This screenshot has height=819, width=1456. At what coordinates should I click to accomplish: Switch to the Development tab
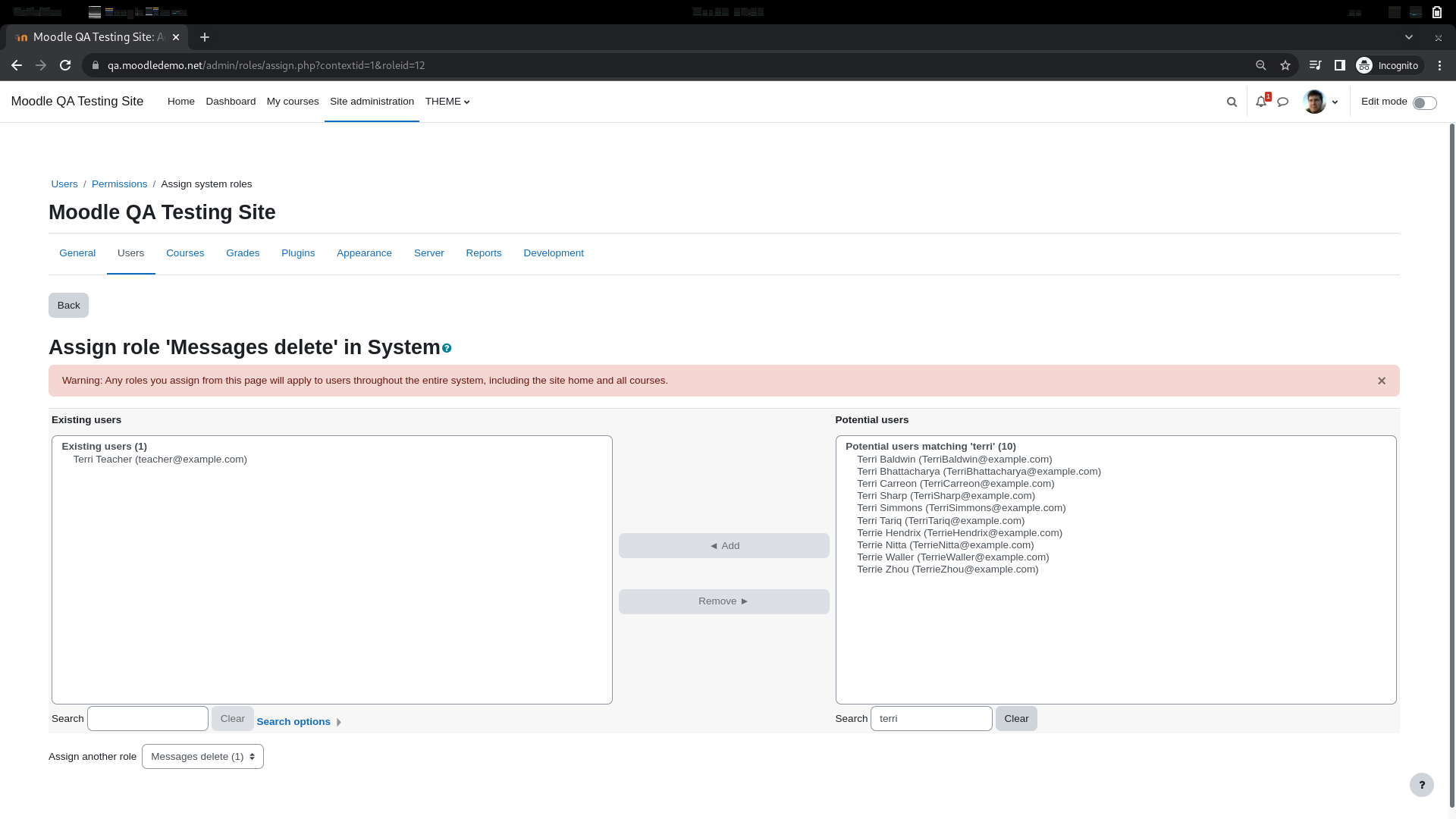(554, 253)
